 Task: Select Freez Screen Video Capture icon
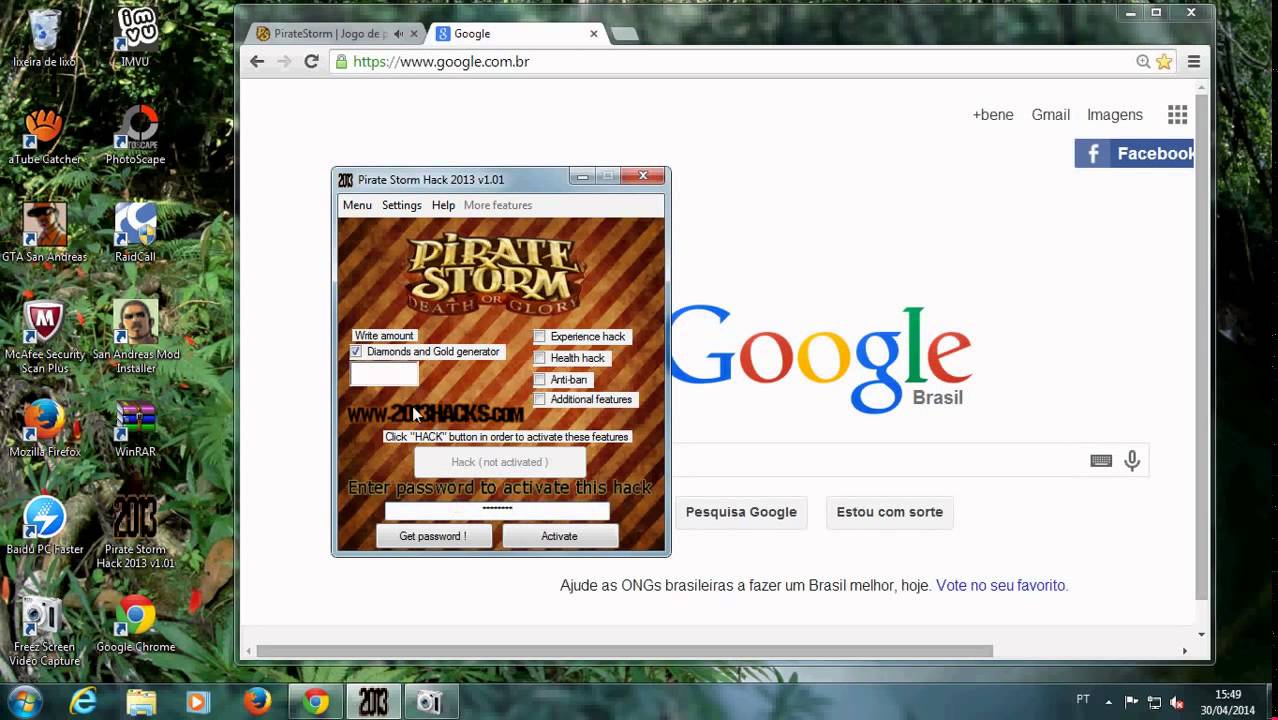click(x=44, y=630)
